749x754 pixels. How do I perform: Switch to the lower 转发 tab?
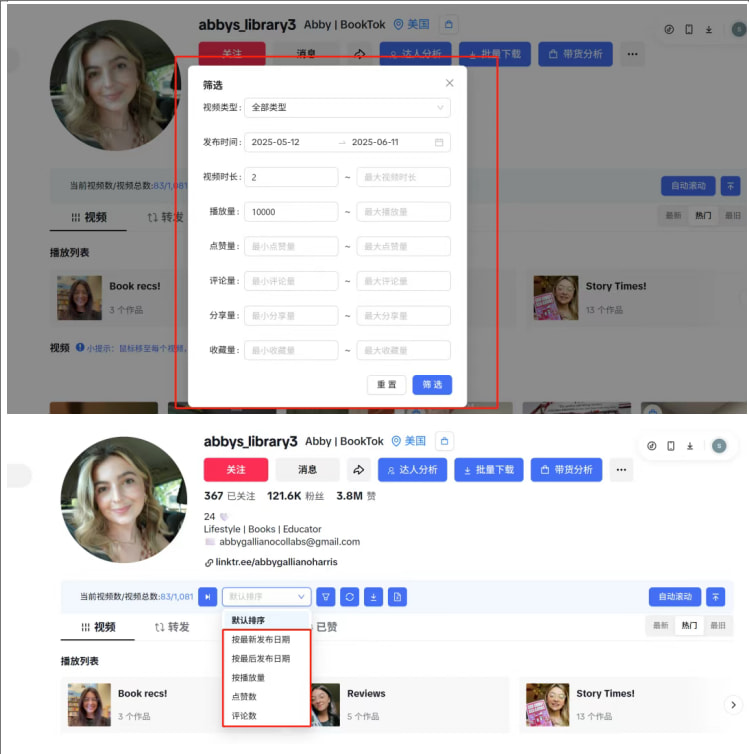(172, 627)
